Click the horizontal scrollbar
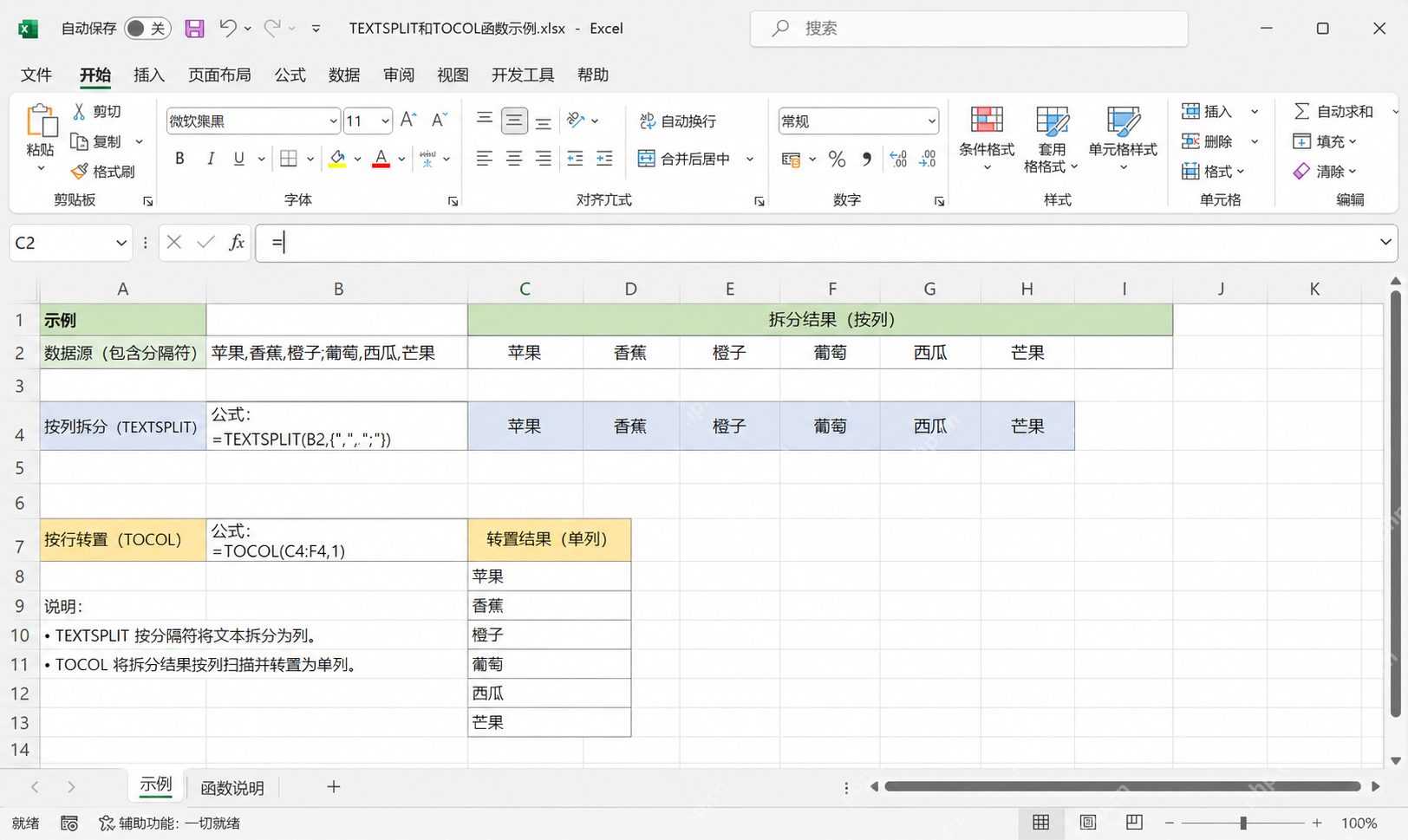The image size is (1408, 840). 1123,786
